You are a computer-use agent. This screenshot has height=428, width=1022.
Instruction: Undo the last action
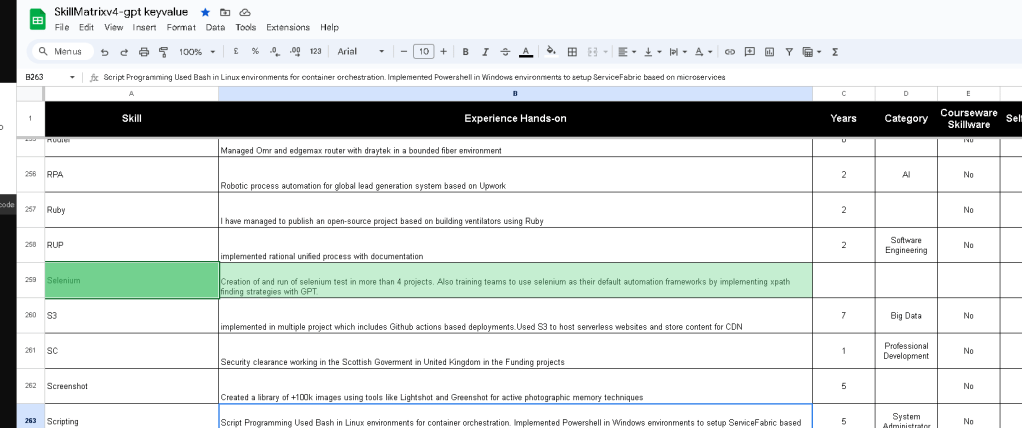tap(104, 51)
